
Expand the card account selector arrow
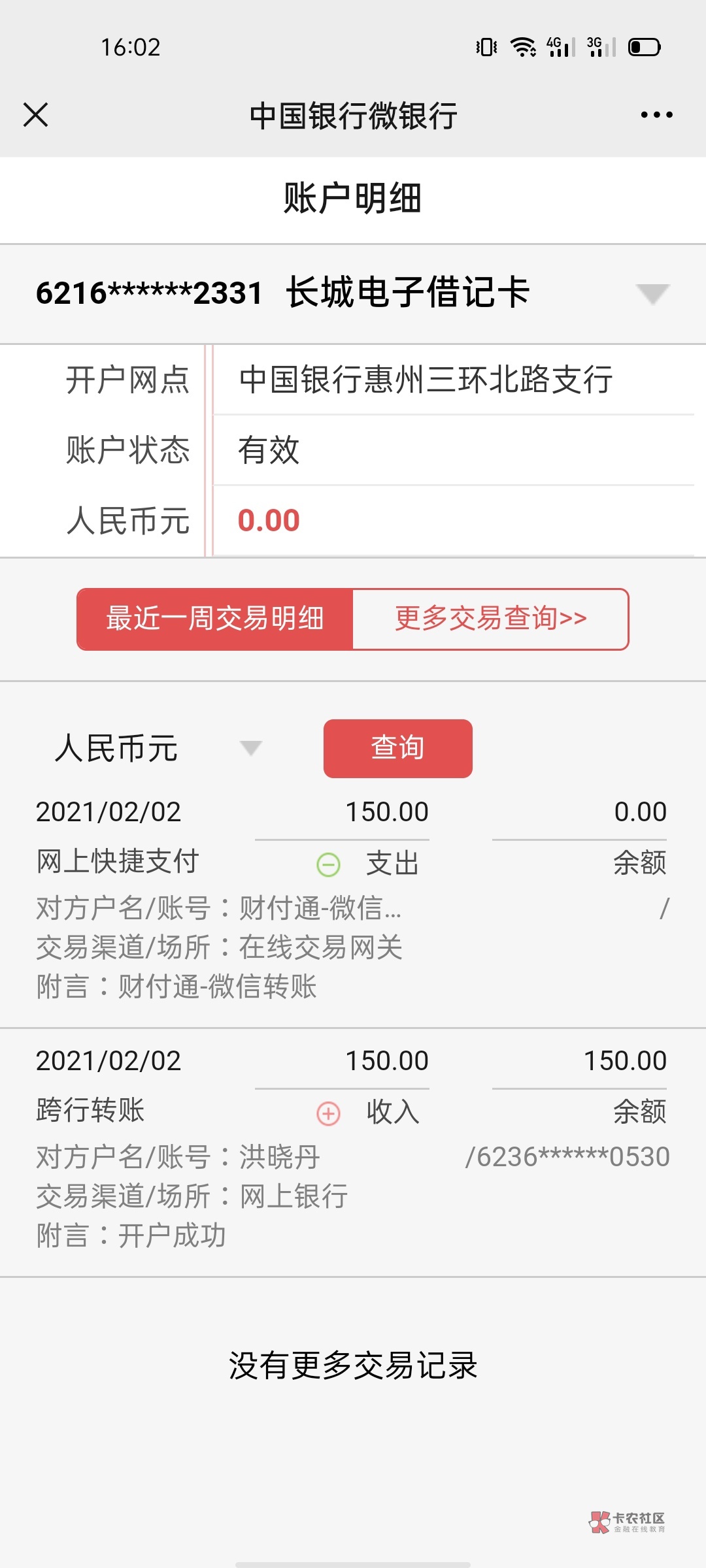[x=652, y=293]
